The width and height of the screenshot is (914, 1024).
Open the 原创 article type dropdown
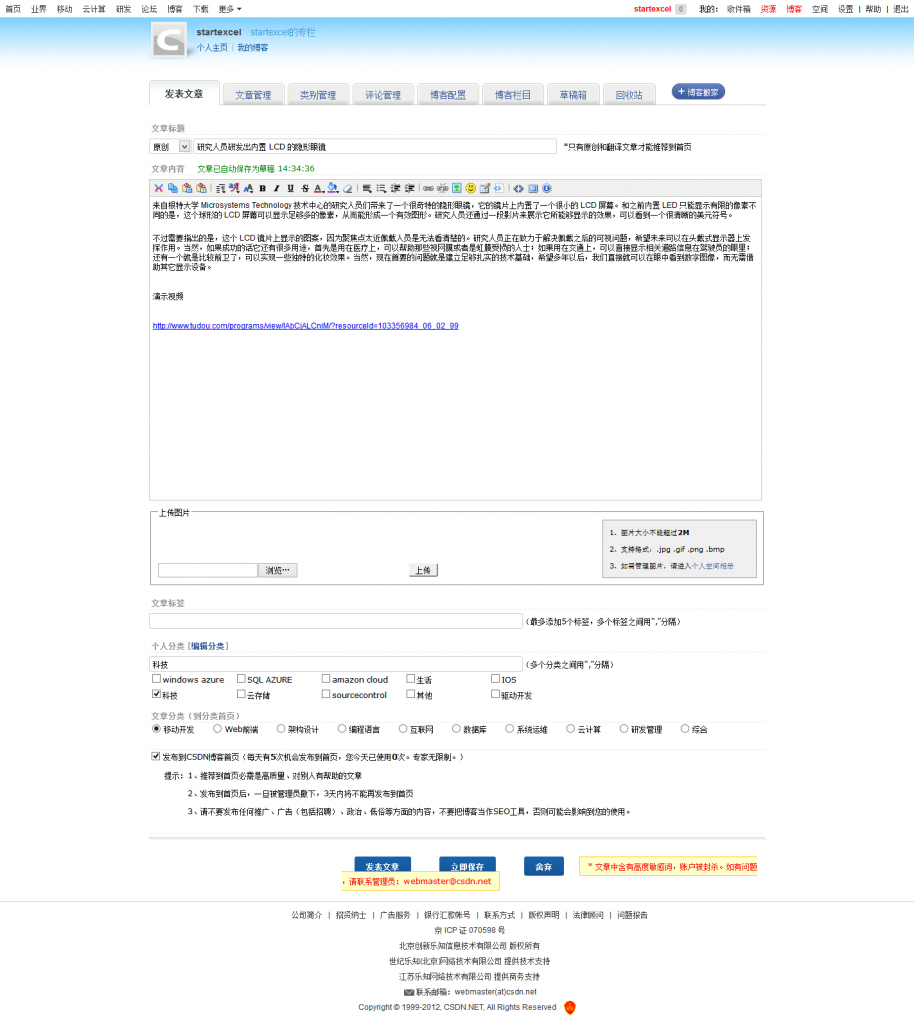pyautogui.click(x=170, y=147)
